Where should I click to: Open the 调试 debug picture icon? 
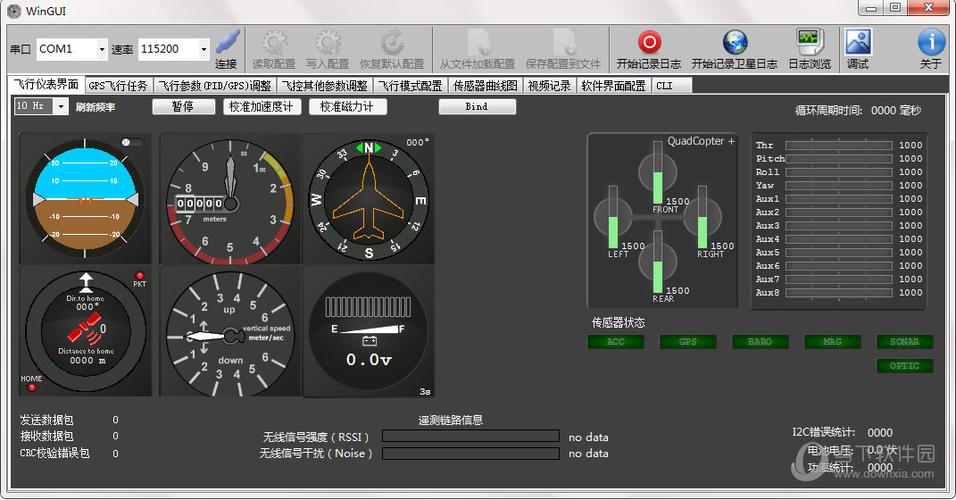857,42
